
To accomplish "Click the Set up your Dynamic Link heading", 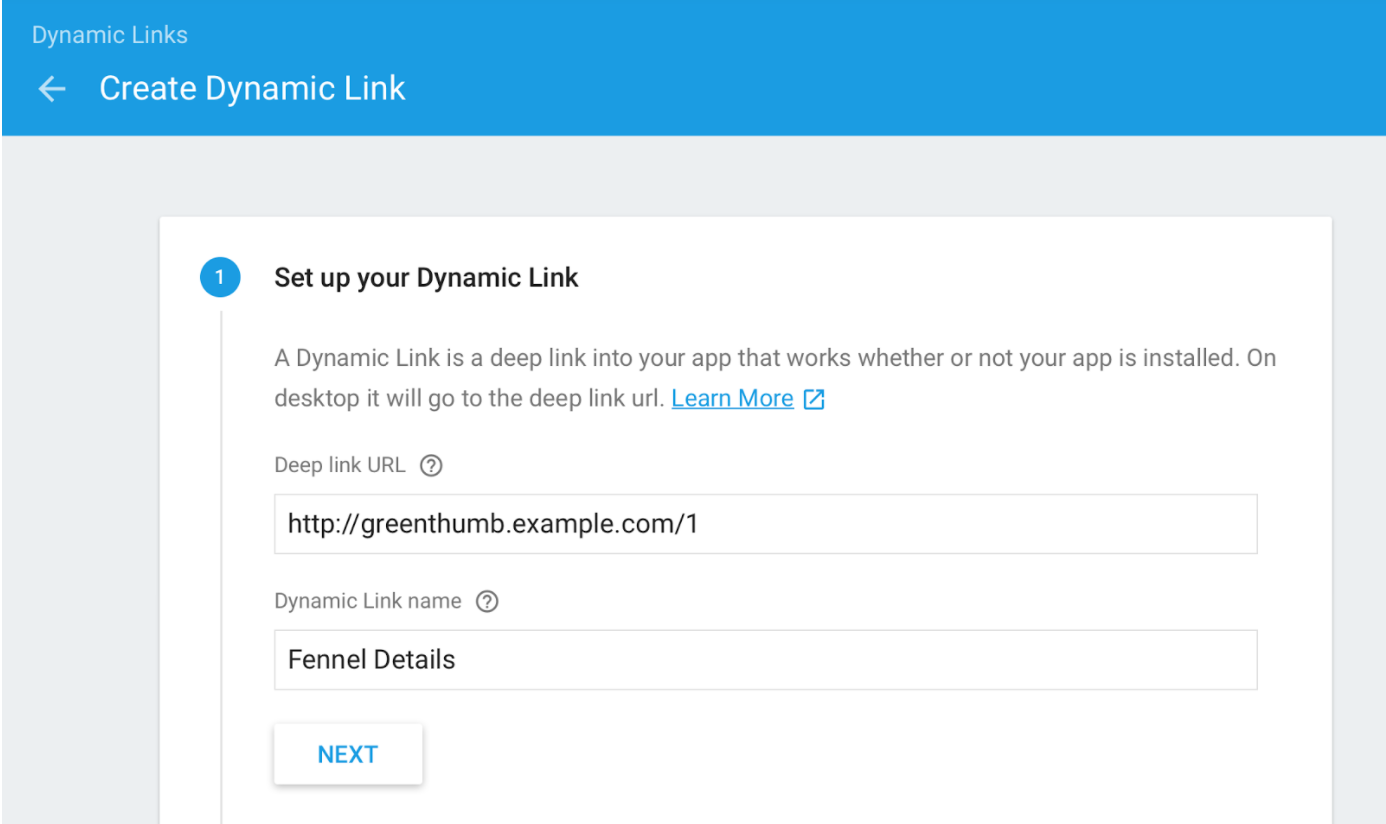I will point(426,278).
